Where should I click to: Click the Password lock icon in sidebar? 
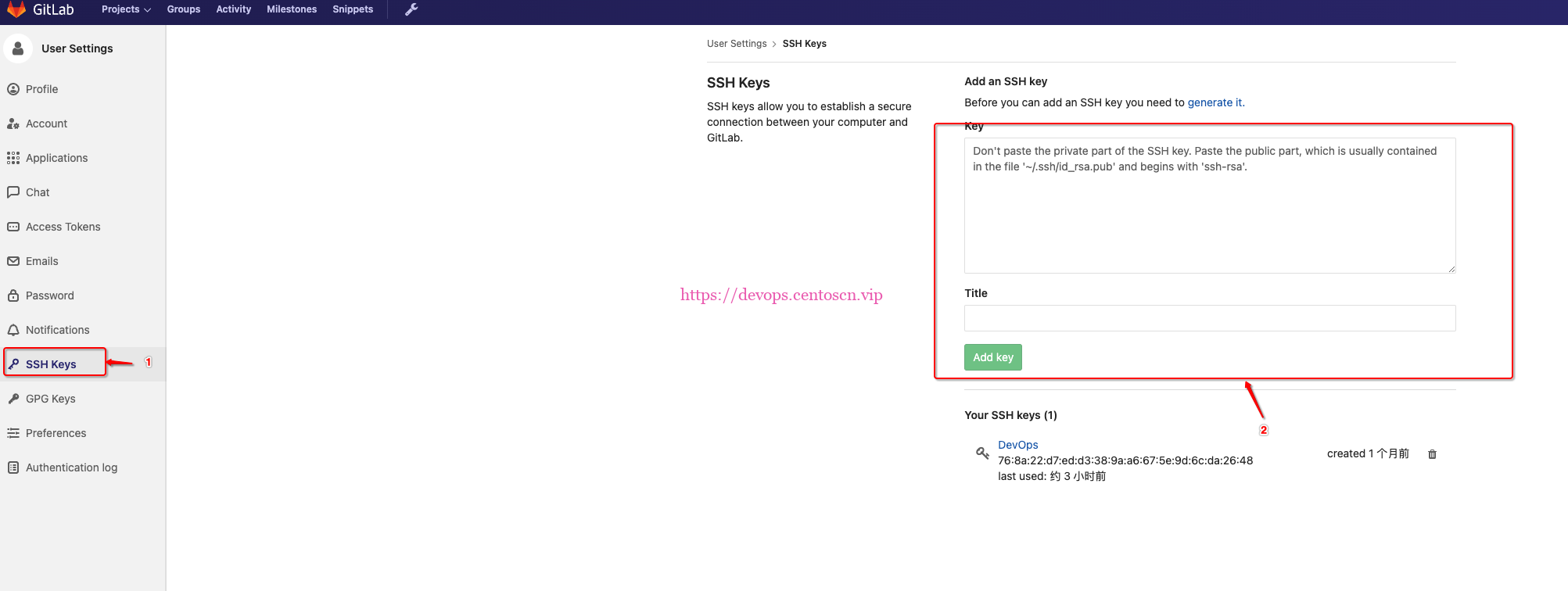click(13, 295)
